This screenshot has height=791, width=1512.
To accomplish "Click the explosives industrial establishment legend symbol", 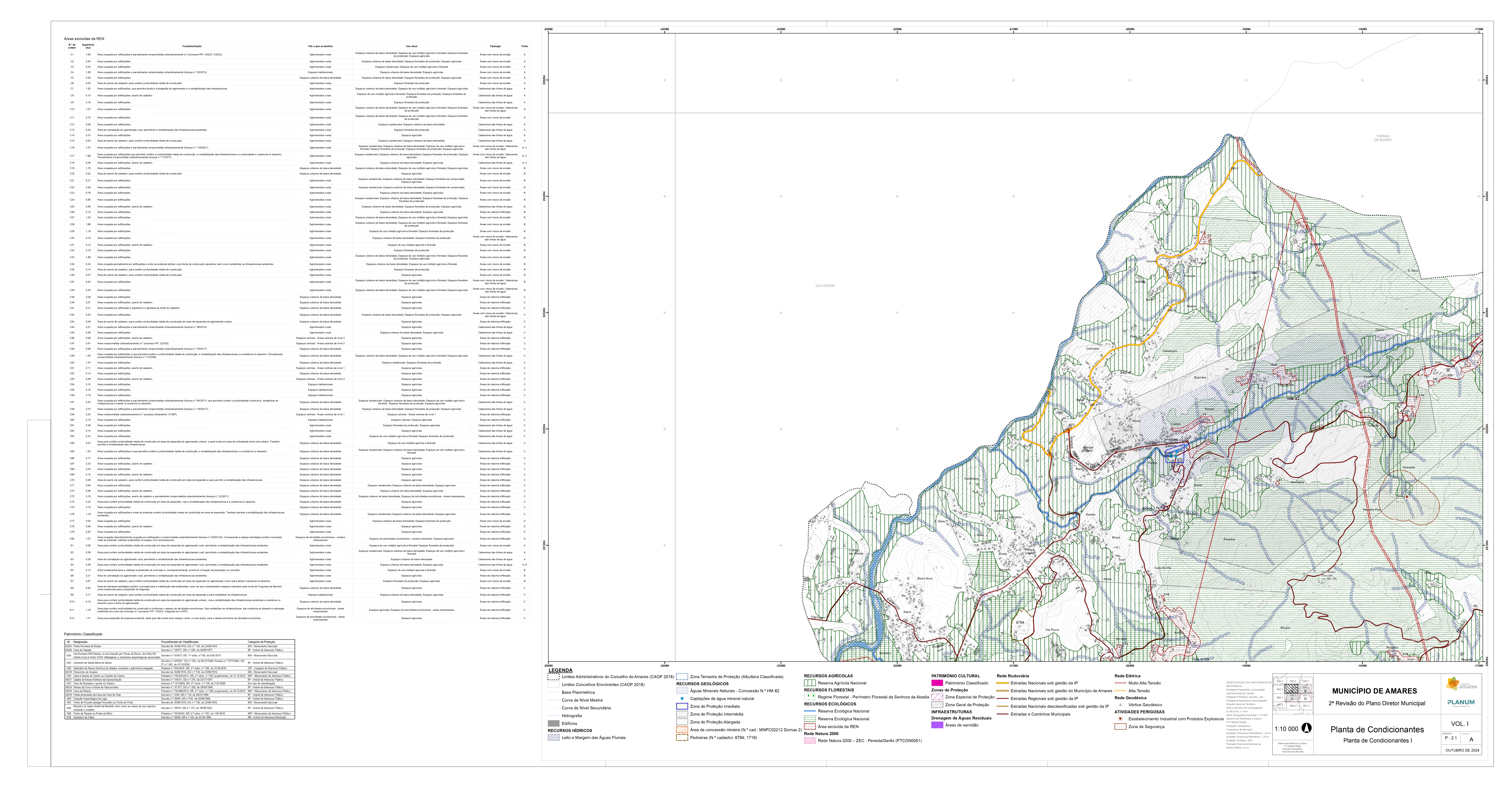I will pyautogui.click(x=1120, y=719).
